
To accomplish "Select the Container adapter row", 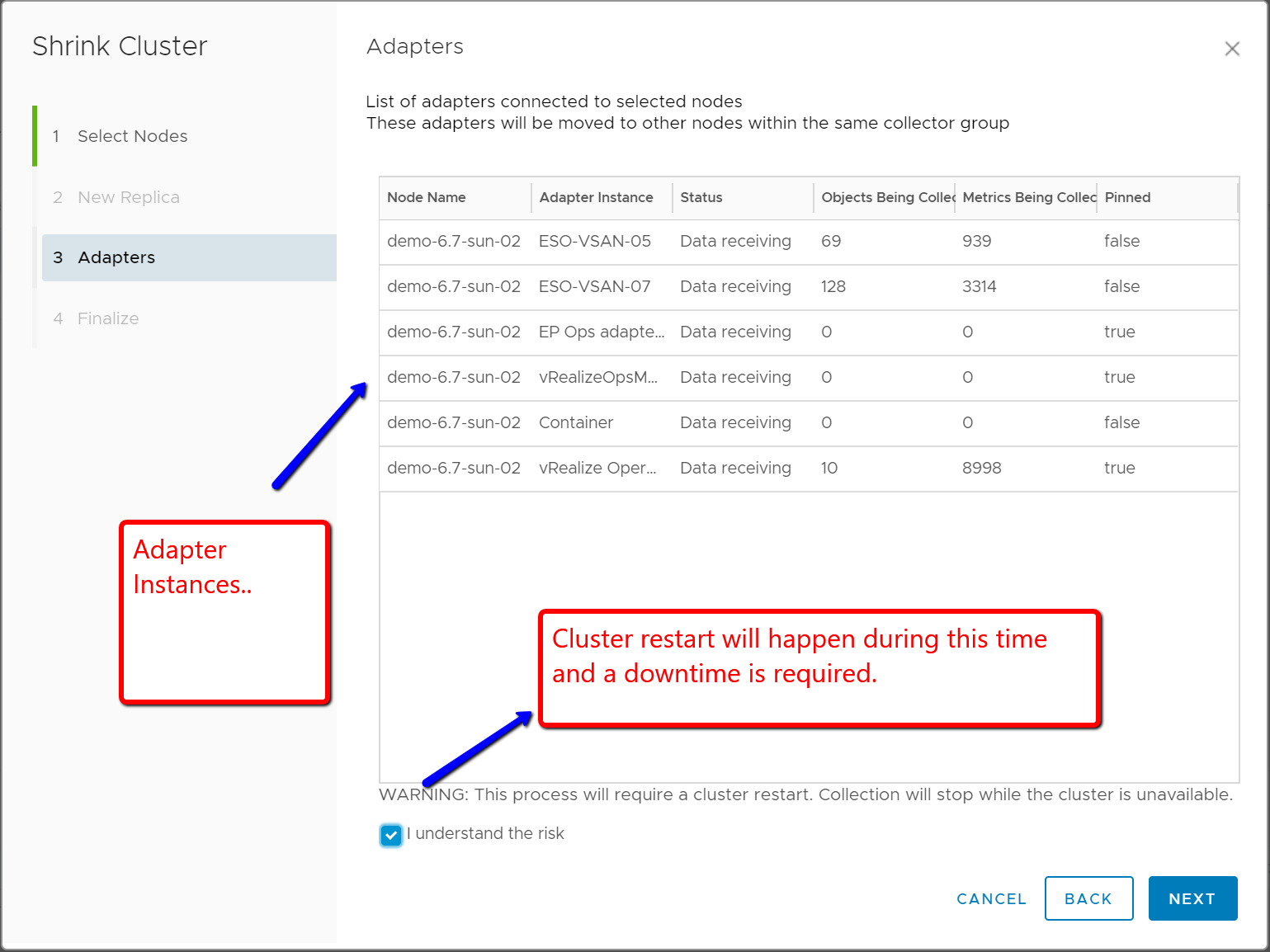I will pyautogui.click(x=576, y=423).
